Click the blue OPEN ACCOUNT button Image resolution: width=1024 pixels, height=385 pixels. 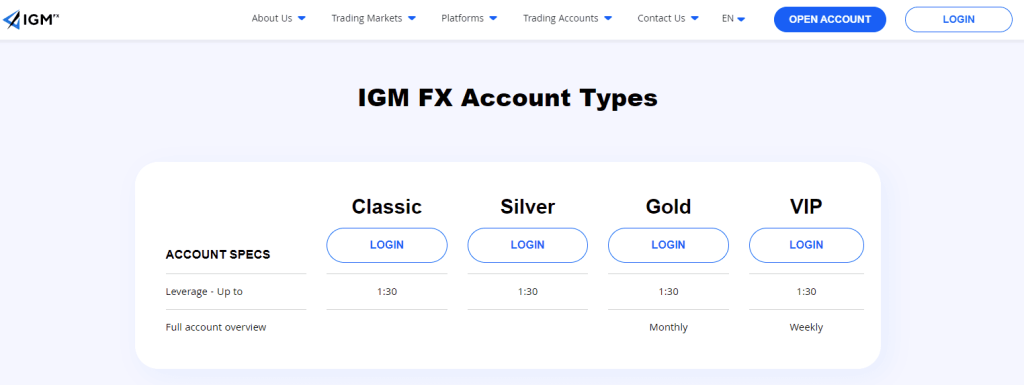tap(830, 20)
